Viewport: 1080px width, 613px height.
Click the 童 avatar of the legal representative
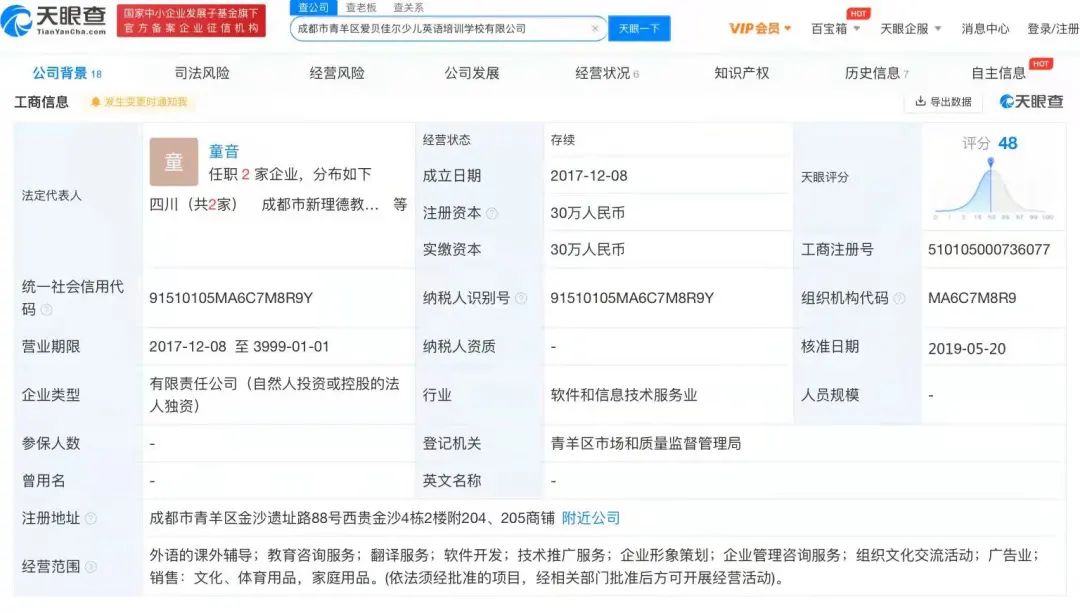coord(174,161)
